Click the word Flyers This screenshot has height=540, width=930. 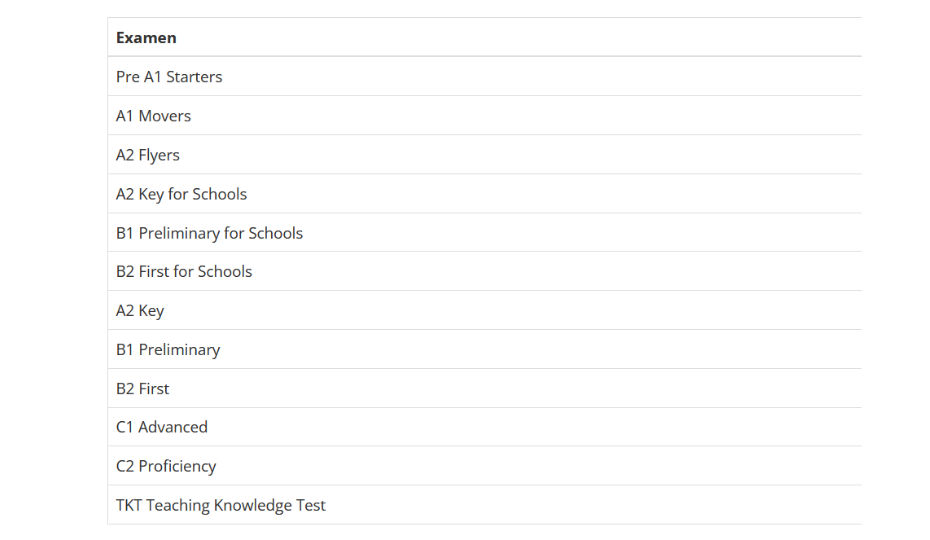pyautogui.click(x=159, y=155)
